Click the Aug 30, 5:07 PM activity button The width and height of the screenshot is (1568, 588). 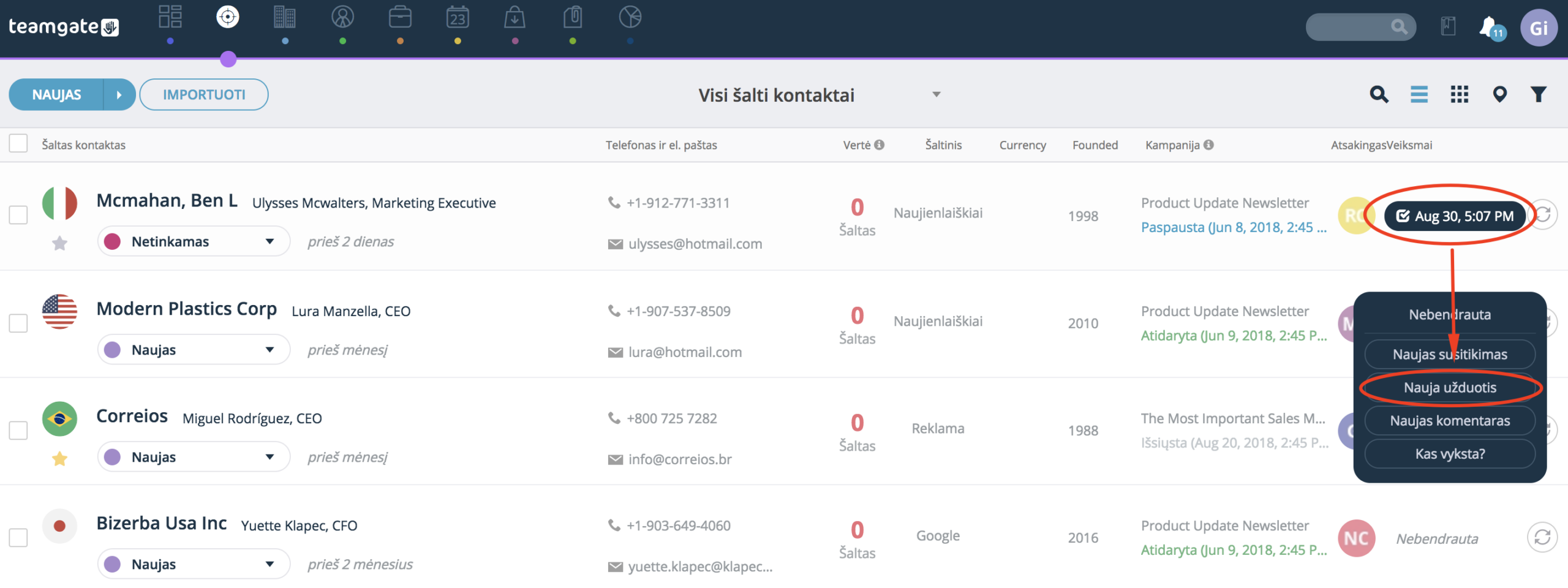pyautogui.click(x=1455, y=216)
